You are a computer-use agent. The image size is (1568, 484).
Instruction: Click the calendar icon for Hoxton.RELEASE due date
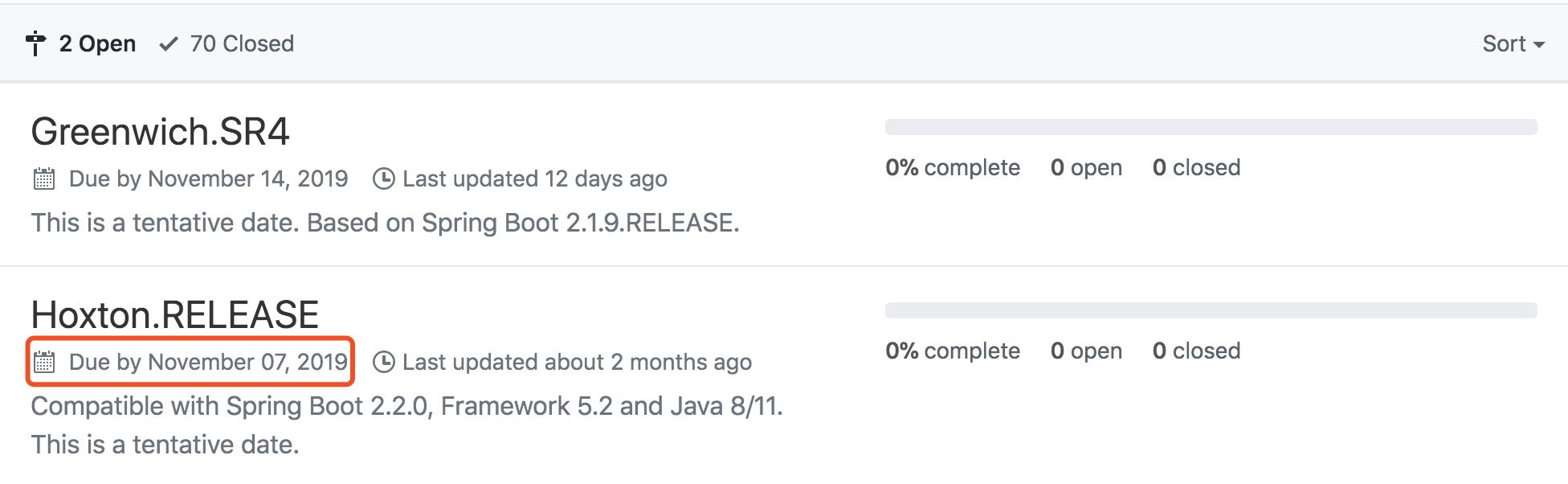44,362
